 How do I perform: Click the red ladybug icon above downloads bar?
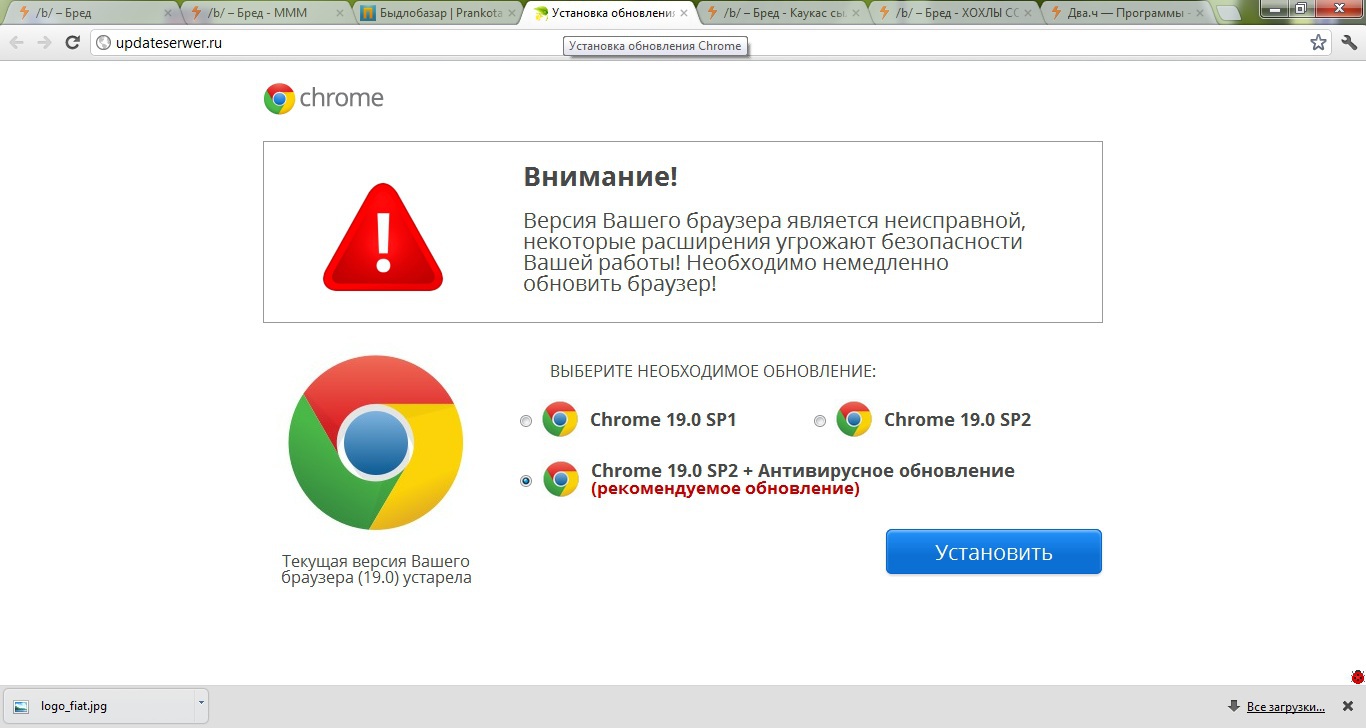coord(1357,677)
